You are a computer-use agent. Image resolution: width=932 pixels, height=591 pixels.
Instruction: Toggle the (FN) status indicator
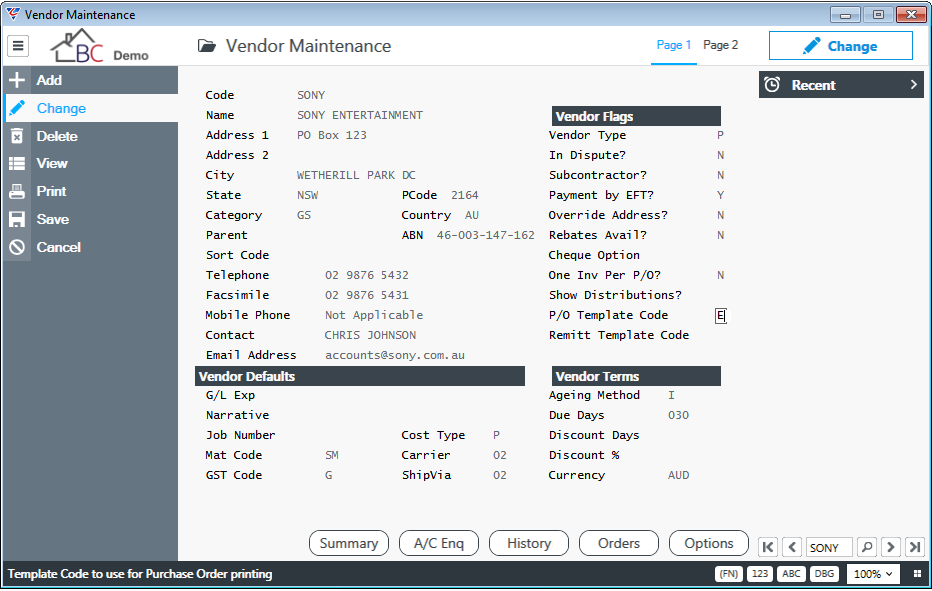[x=729, y=574]
